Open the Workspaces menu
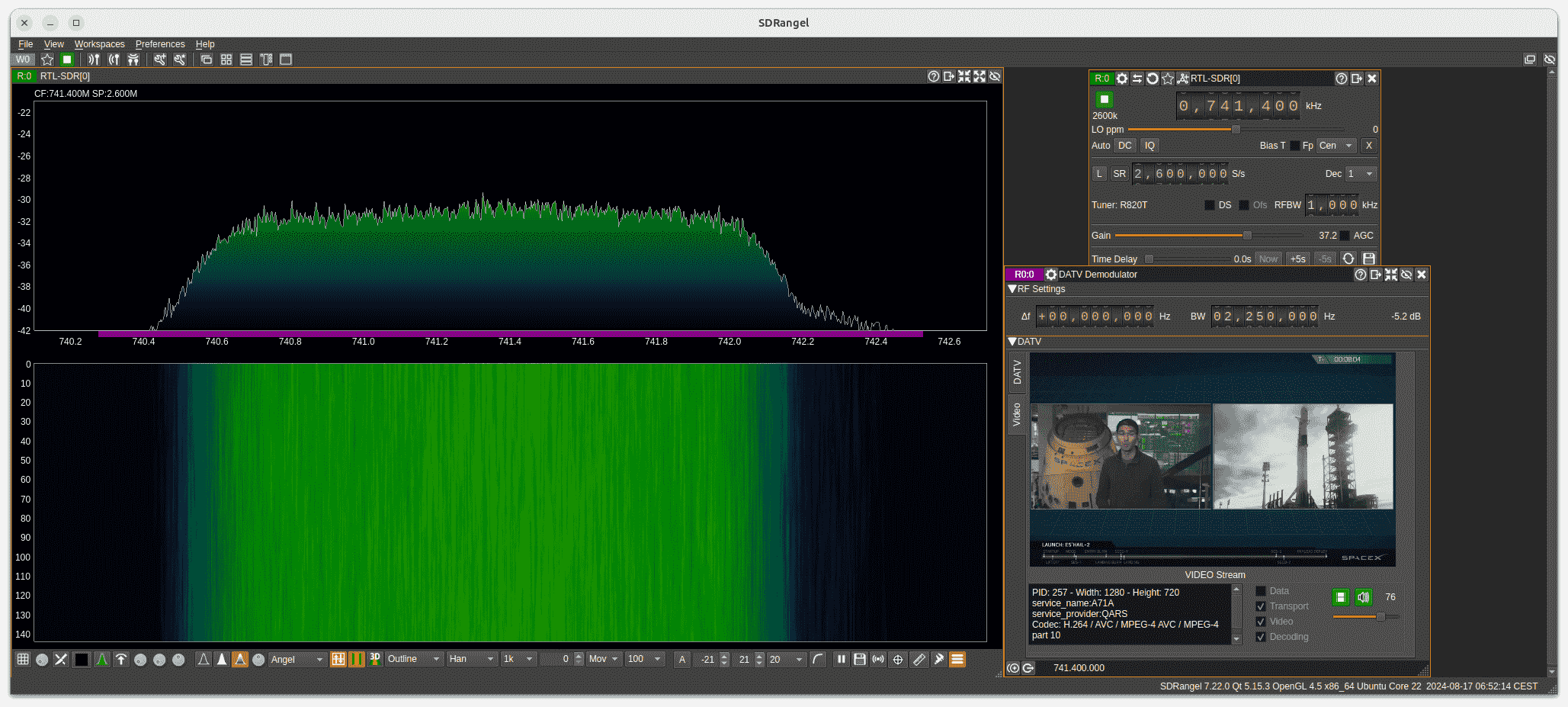Screen dimensions: 1568x707 (x=99, y=44)
